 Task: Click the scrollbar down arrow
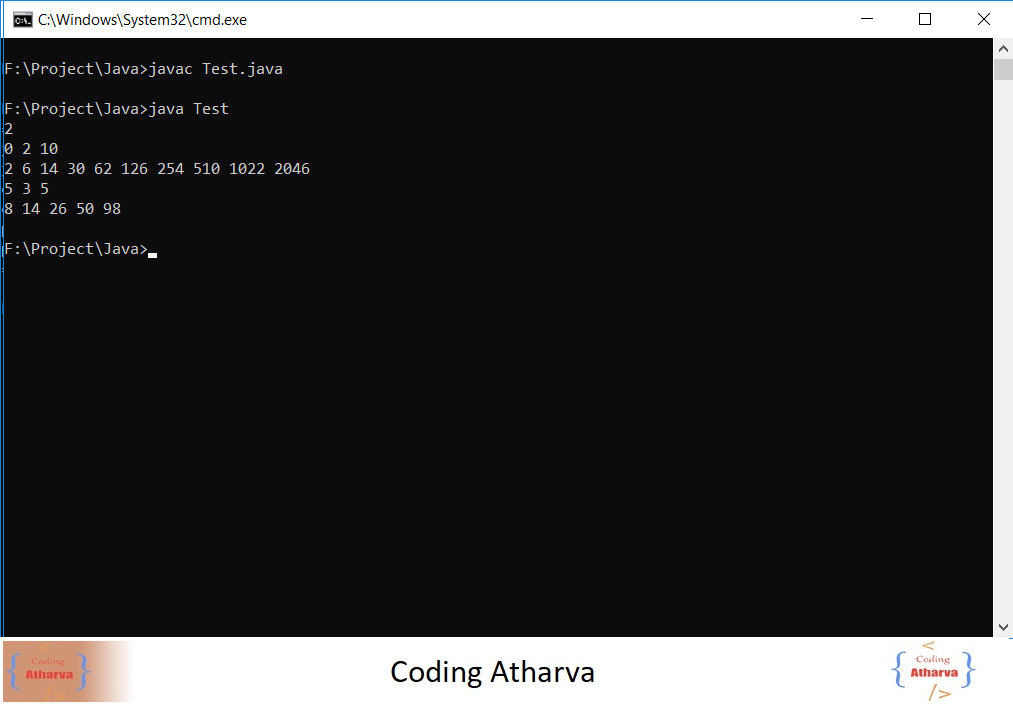coord(1003,627)
